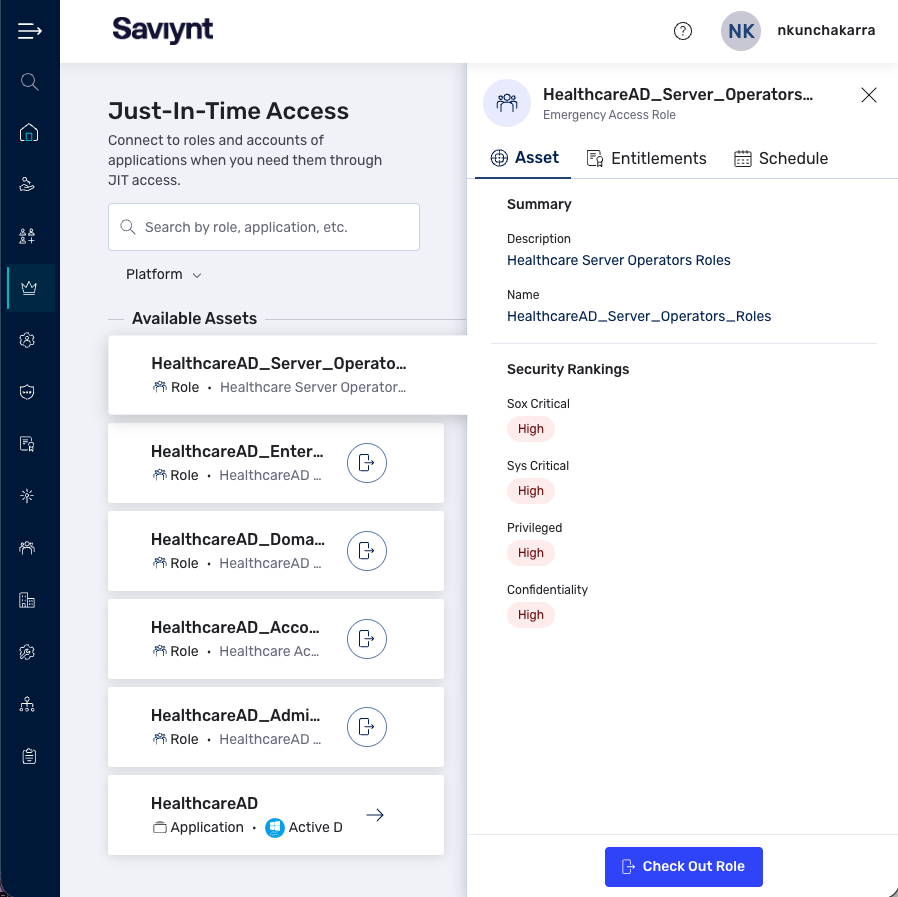Screen dimensions: 898x897
Task: Open the shield sidebar icon
Action: pyautogui.click(x=27, y=392)
